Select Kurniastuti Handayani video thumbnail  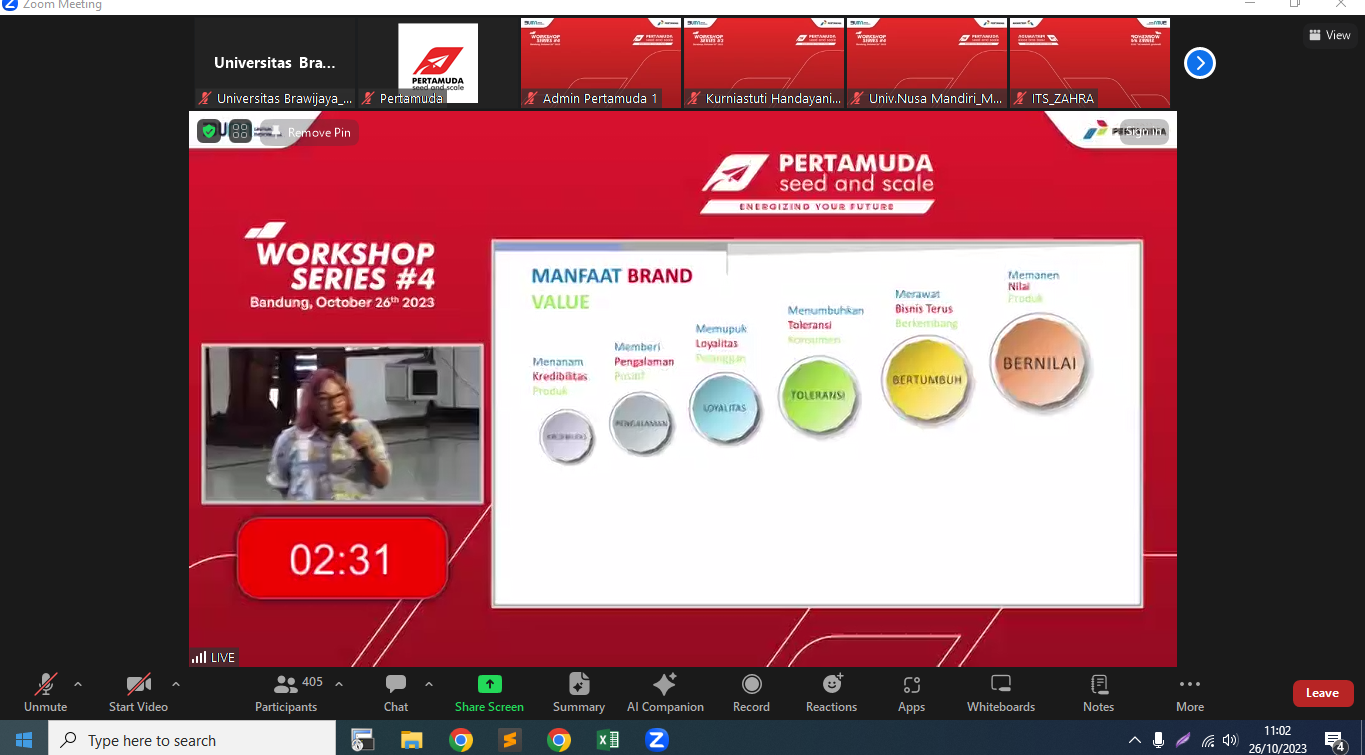coord(764,63)
